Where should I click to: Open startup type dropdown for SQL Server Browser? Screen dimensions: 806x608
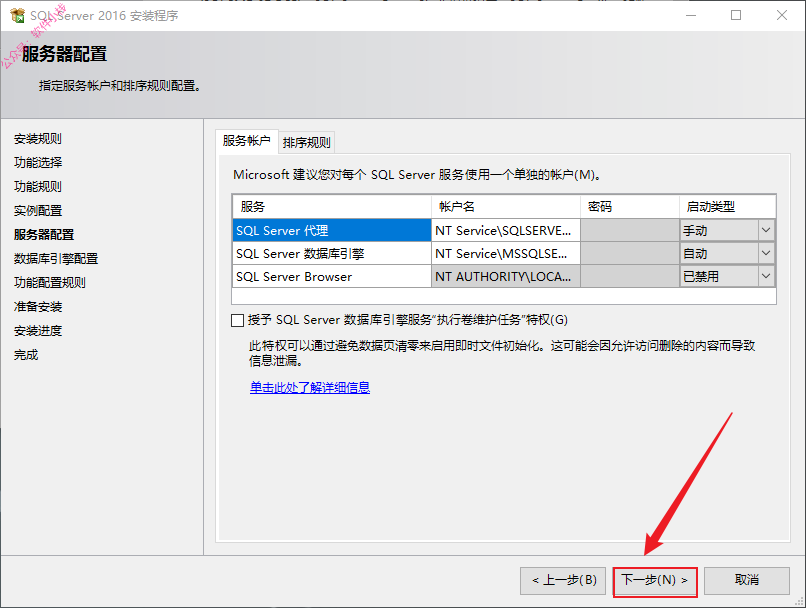click(x=765, y=277)
